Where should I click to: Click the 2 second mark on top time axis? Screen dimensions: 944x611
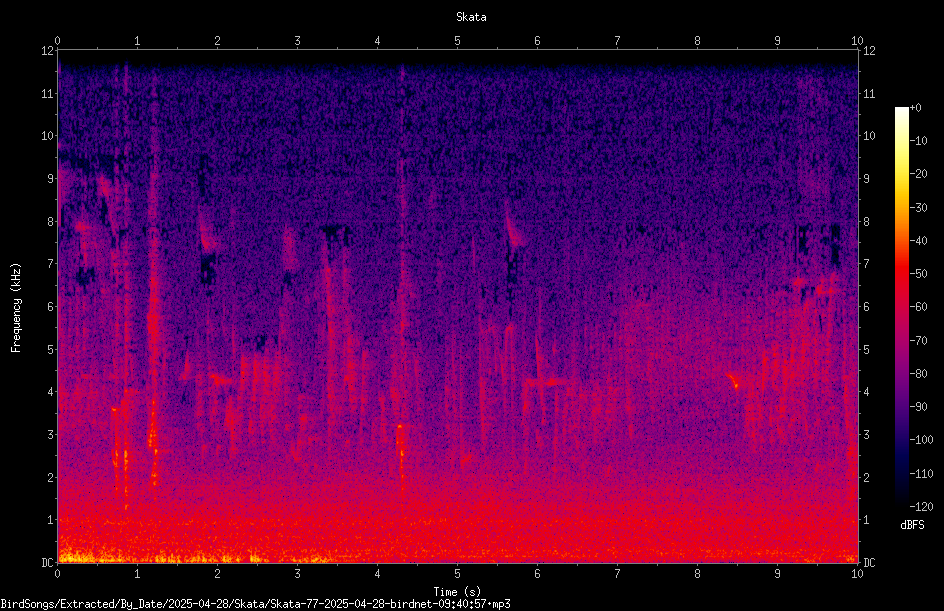click(x=217, y=41)
